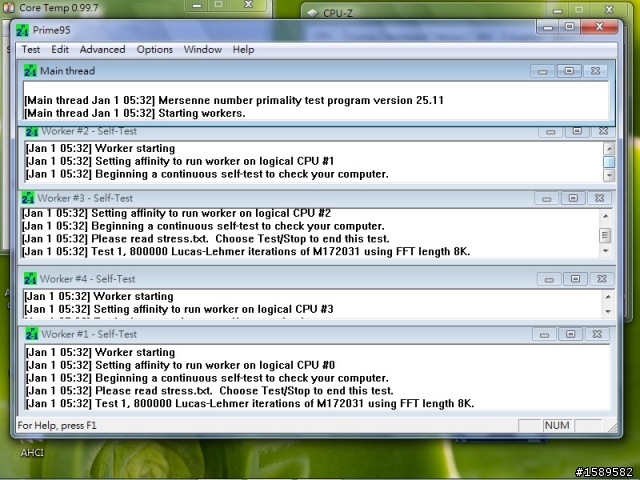
Task: Click the CPU-Z window icon
Action: [313, 13]
